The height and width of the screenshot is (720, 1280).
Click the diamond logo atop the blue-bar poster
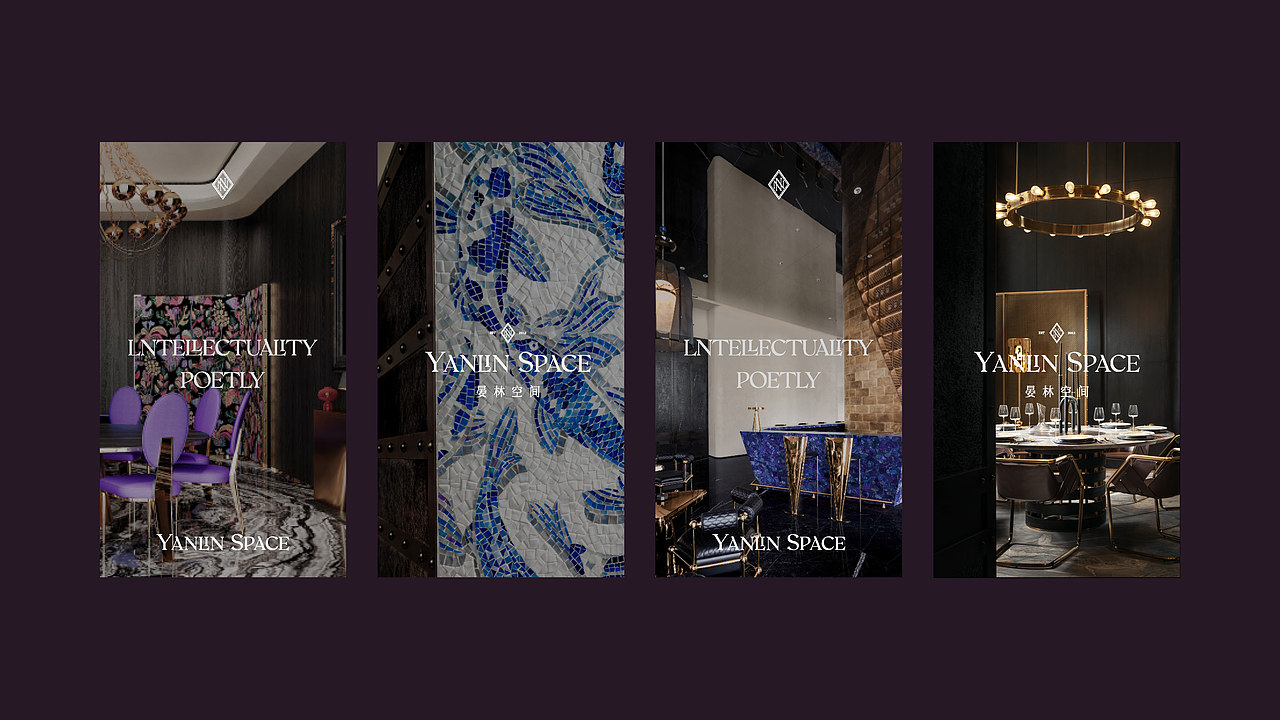point(779,185)
